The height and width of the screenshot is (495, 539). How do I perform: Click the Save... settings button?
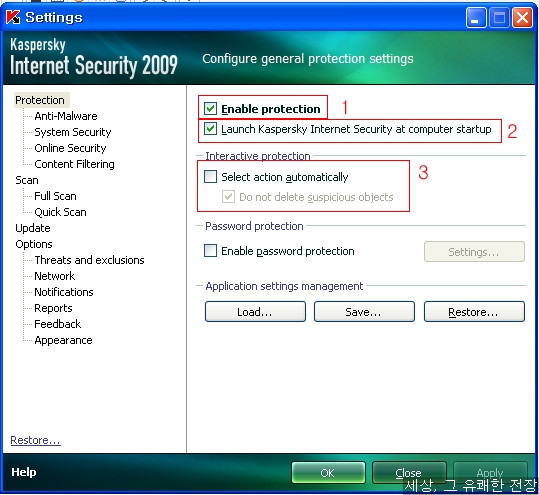pyautogui.click(x=364, y=311)
